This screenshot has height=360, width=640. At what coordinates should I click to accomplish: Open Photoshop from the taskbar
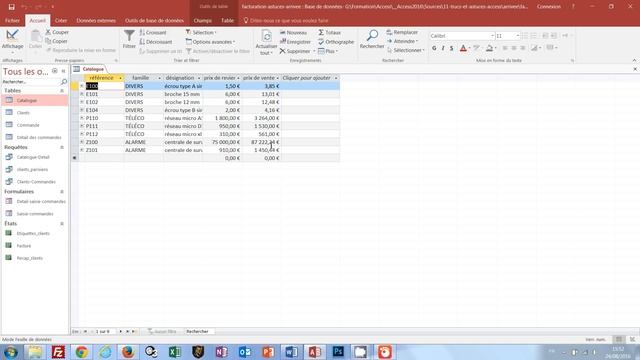338,352
